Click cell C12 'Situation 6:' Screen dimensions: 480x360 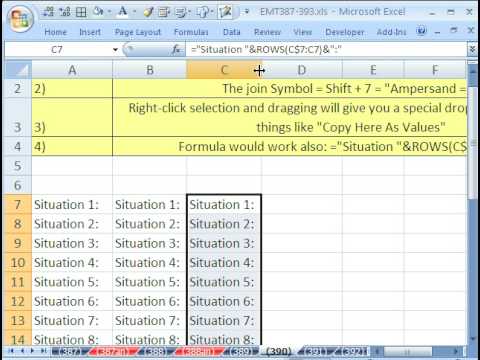coord(224,301)
